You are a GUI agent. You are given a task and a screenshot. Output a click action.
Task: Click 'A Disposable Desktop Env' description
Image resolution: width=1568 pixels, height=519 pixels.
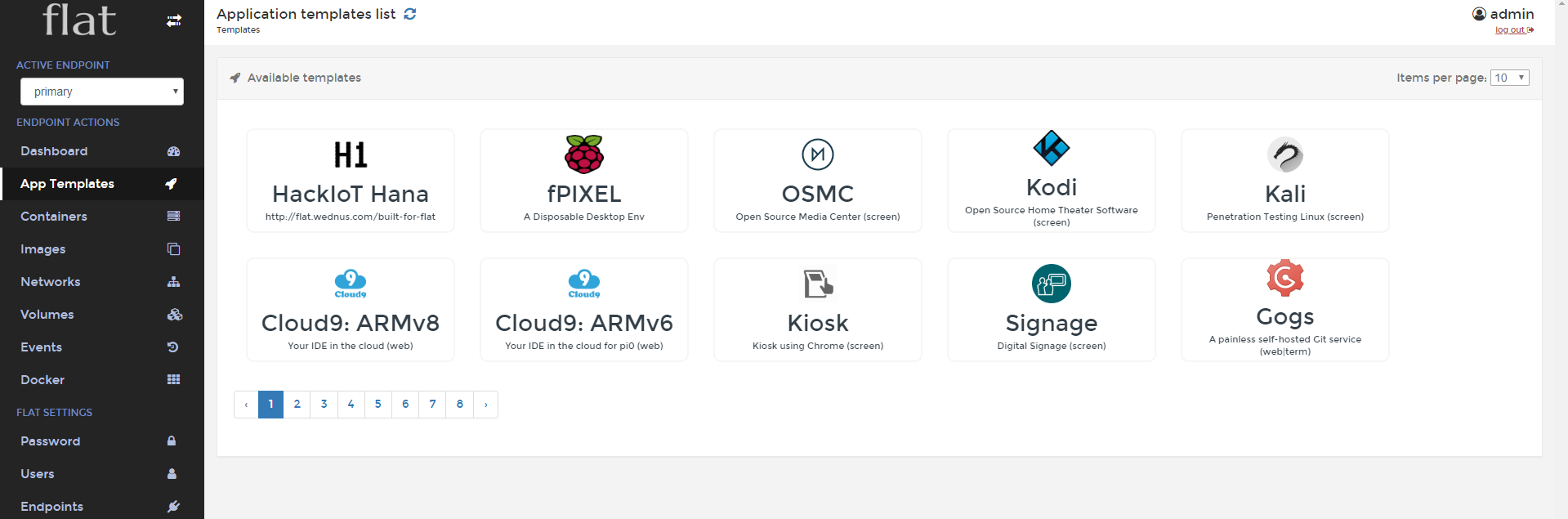pos(584,217)
